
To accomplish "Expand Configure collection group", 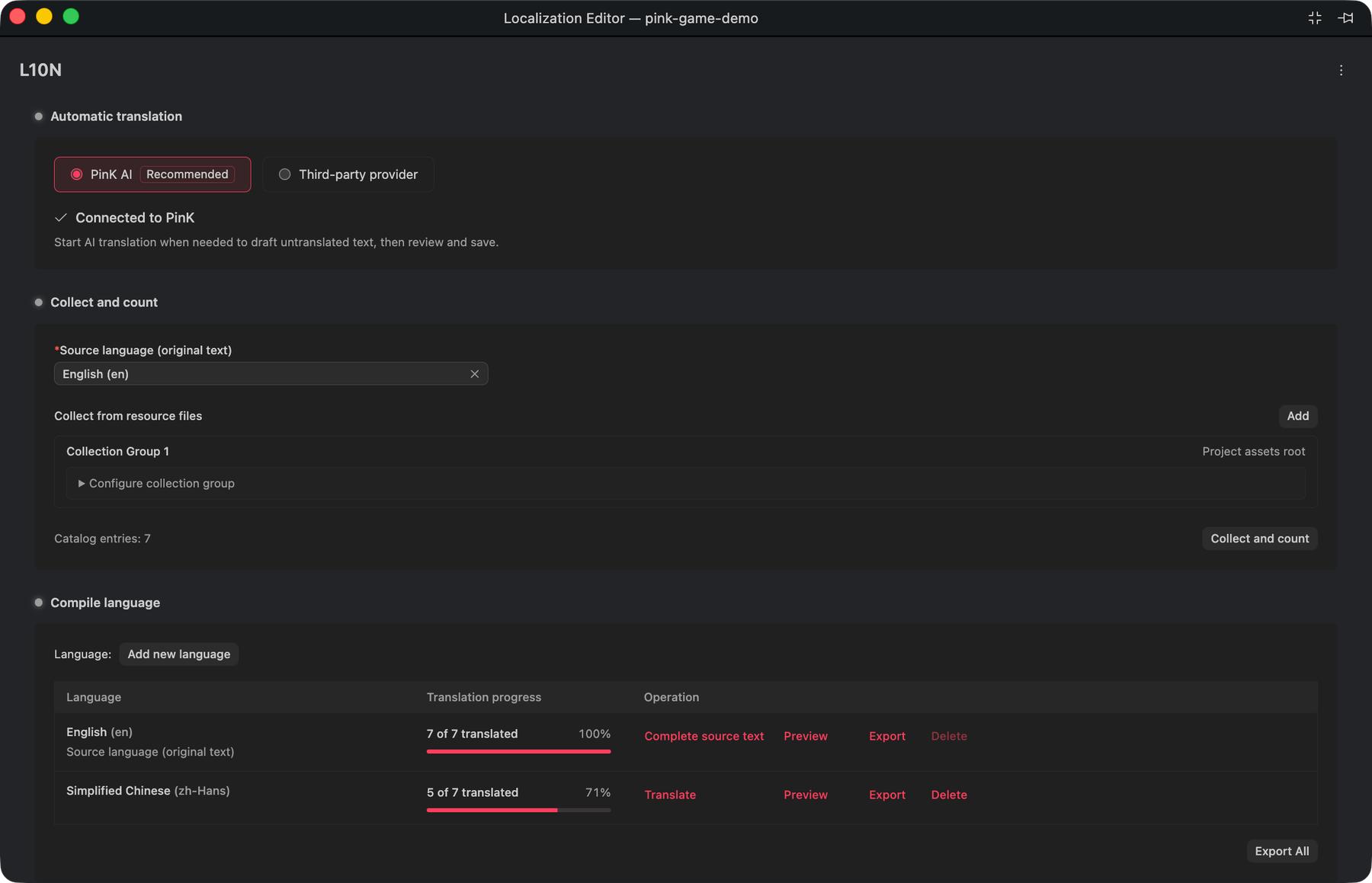I will click(x=156, y=483).
